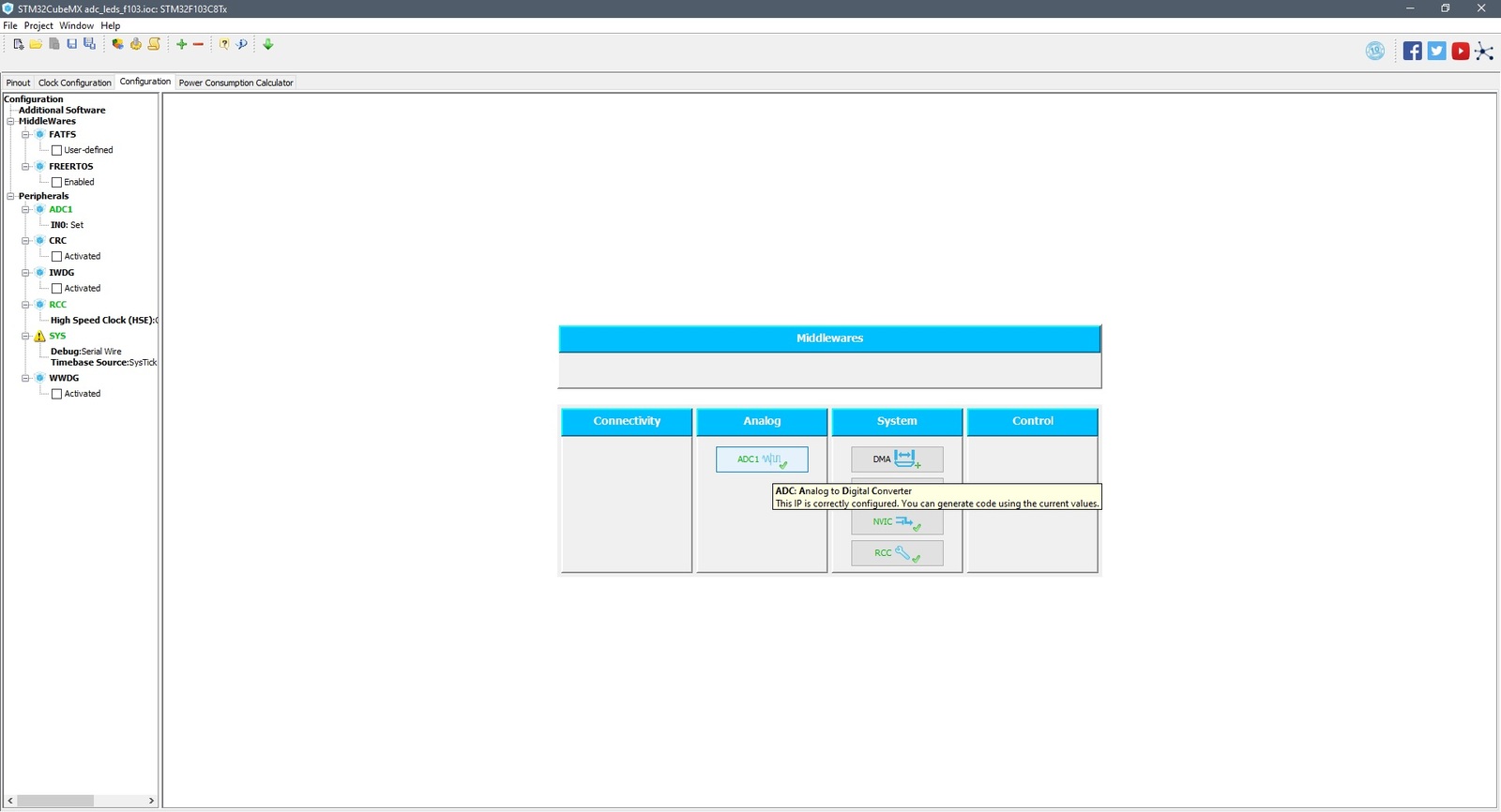The width and height of the screenshot is (1501, 812).
Task: Click the New Project toolbar icon
Action: coord(18,44)
